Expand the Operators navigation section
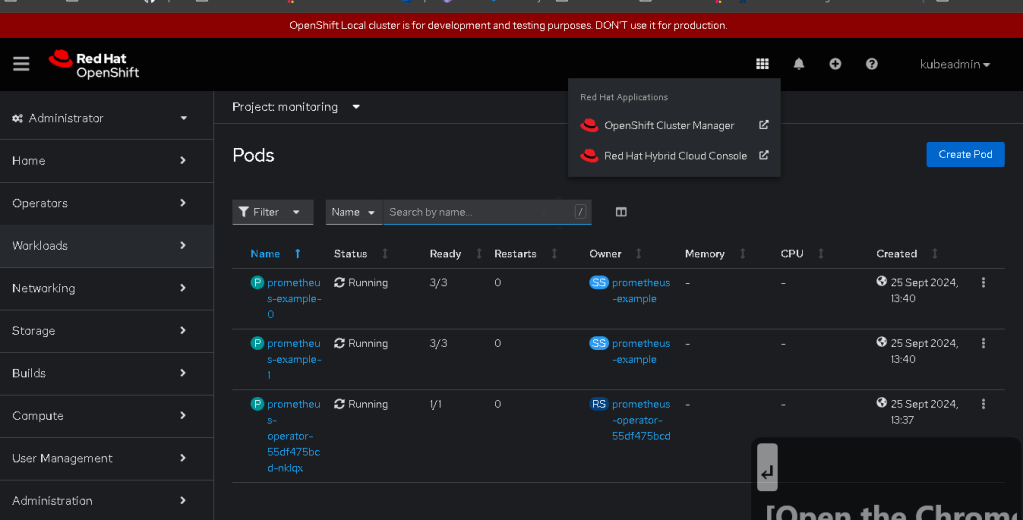Viewport: 1023px width, 520px height. (x=106, y=203)
